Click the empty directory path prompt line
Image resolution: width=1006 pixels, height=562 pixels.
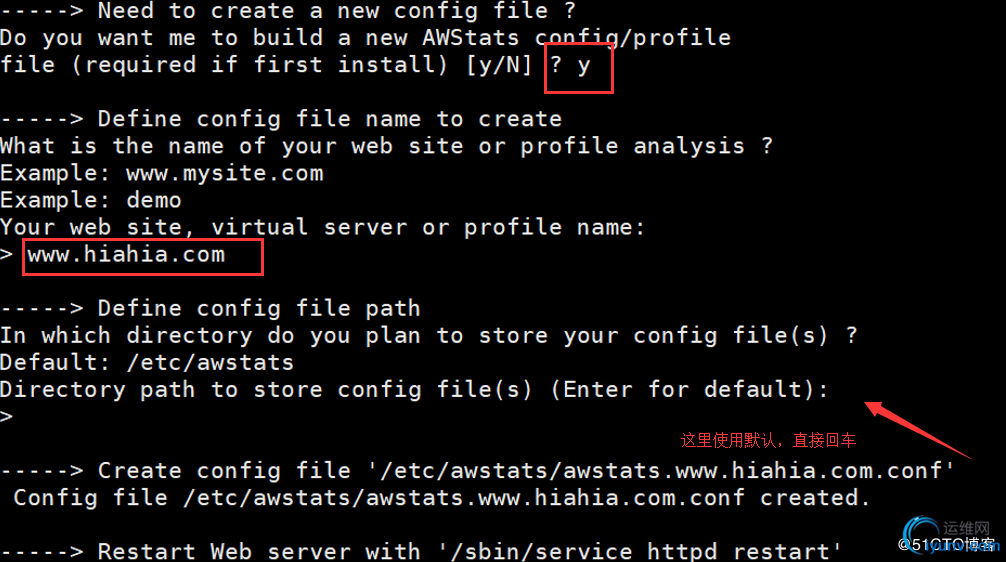pos(7,416)
